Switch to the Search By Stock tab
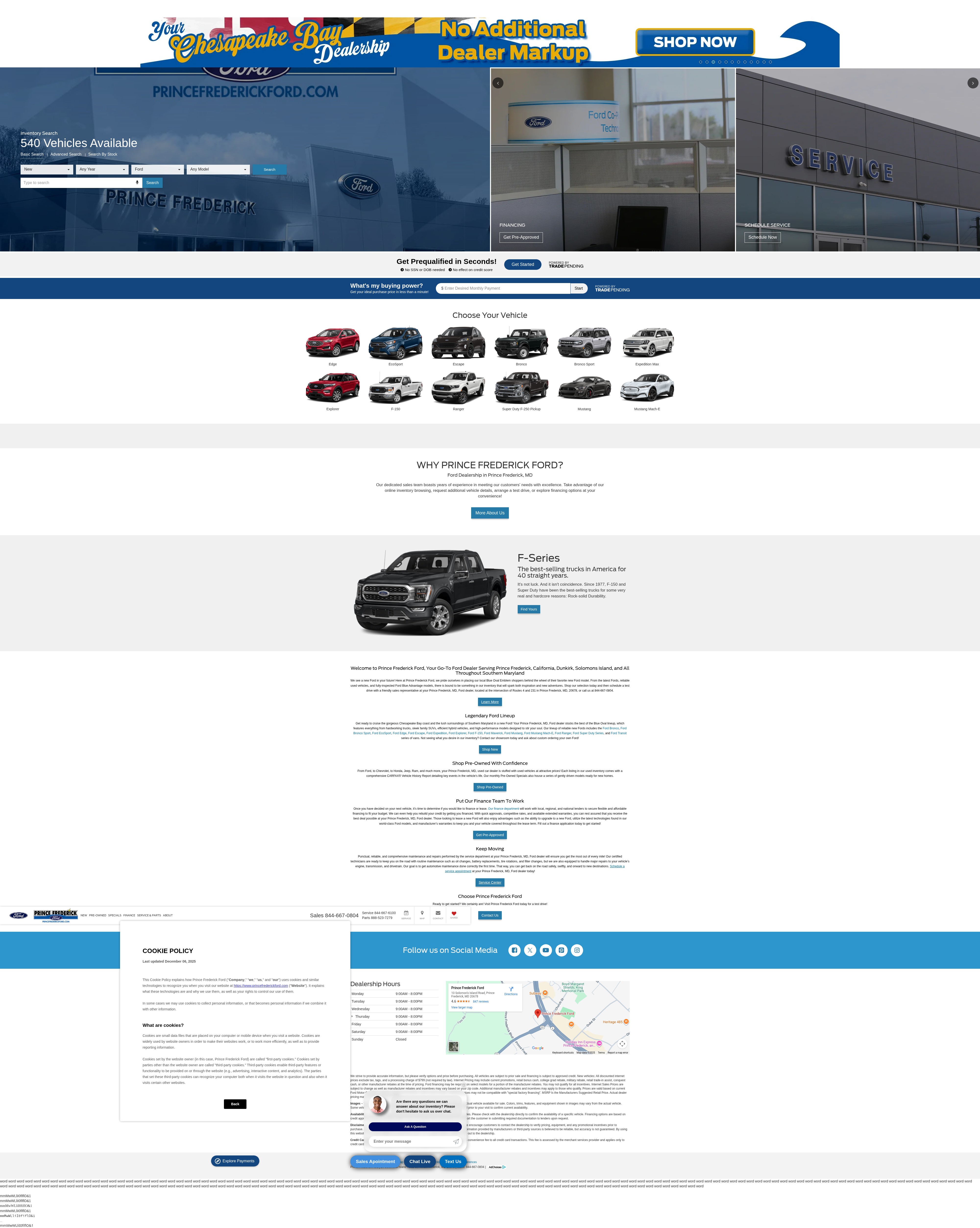The height and width of the screenshot is (1228, 980). click(x=102, y=154)
